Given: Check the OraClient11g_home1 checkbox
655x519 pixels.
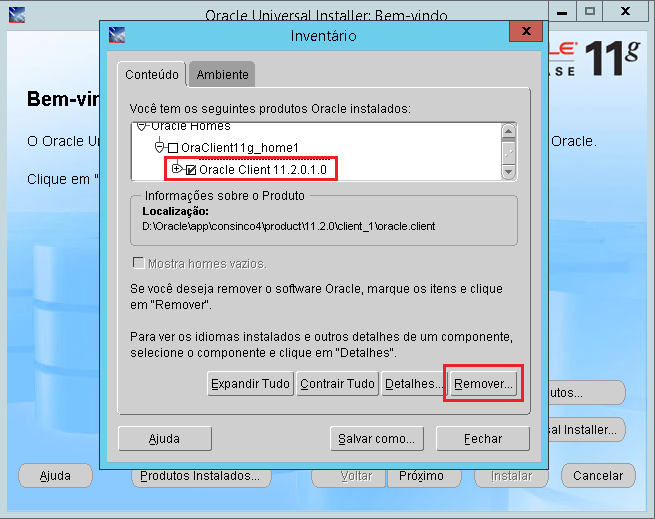Looking at the screenshot, I should click(173, 148).
